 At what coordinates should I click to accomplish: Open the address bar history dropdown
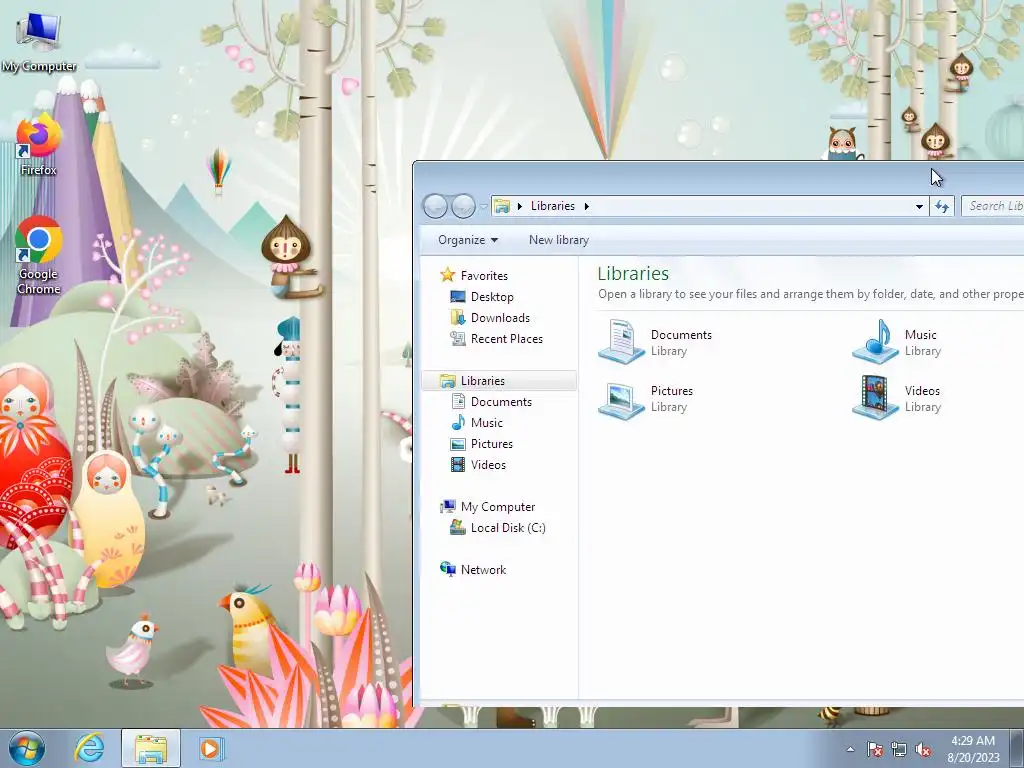pos(920,206)
